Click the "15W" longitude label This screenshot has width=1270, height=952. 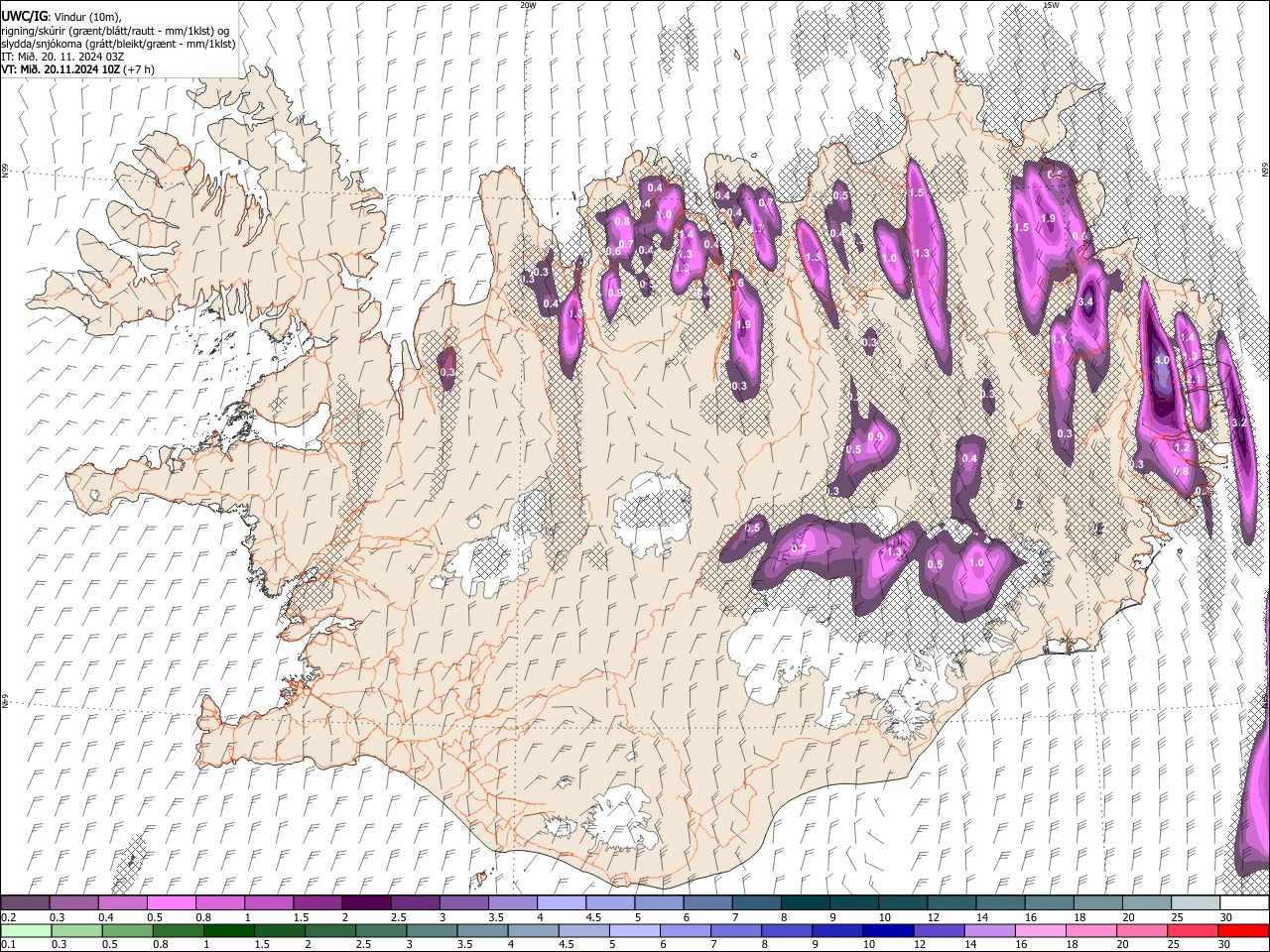tap(1051, 5)
